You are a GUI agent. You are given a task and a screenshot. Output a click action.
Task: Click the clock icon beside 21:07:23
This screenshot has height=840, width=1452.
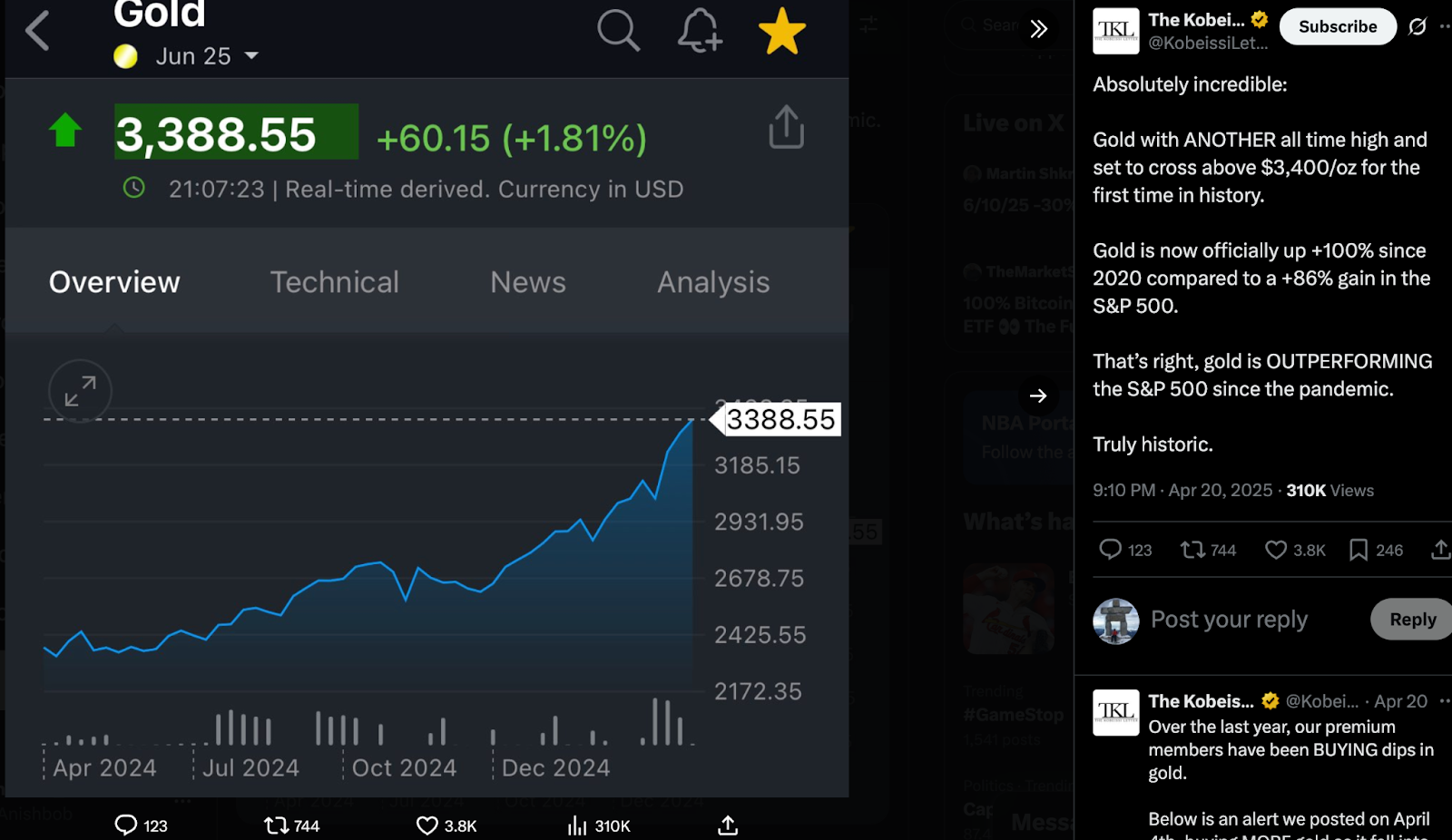[x=133, y=188]
